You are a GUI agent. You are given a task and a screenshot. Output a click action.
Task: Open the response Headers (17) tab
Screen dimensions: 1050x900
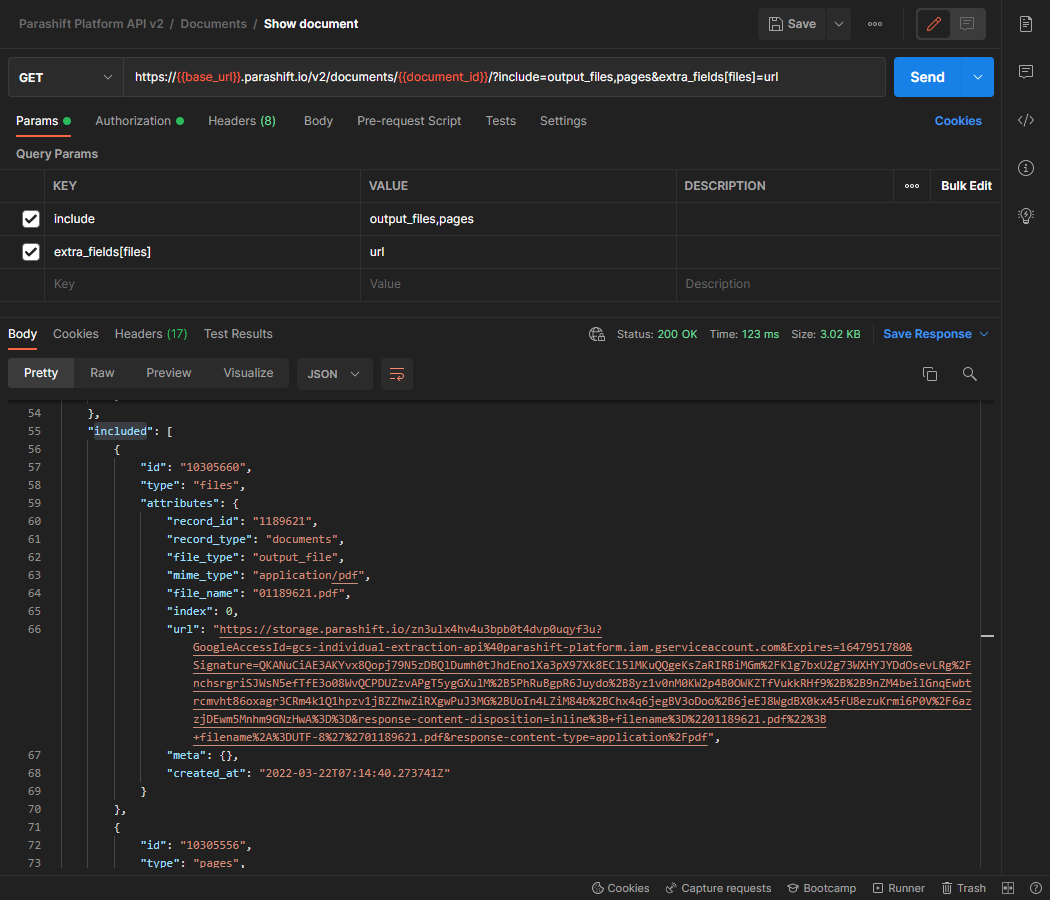coord(151,334)
